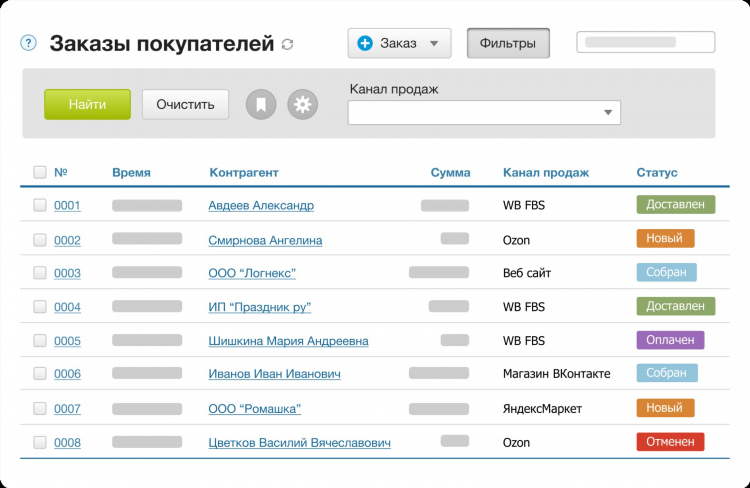Click Доставлен status of order 0001
Screen dimensions: 750x488
[x=675, y=204]
